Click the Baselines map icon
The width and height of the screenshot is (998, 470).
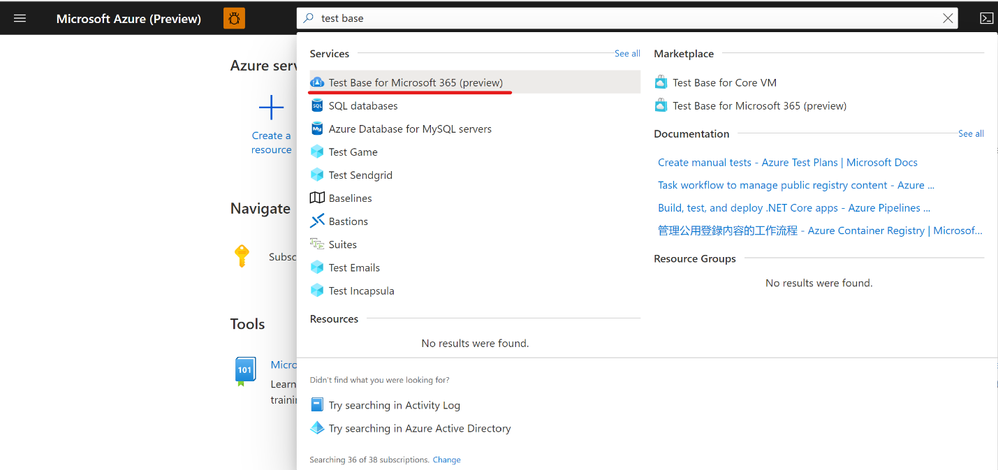coord(317,198)
